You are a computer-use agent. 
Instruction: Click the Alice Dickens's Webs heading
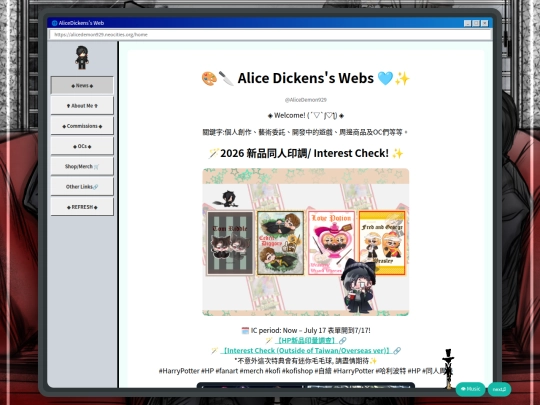305,78
